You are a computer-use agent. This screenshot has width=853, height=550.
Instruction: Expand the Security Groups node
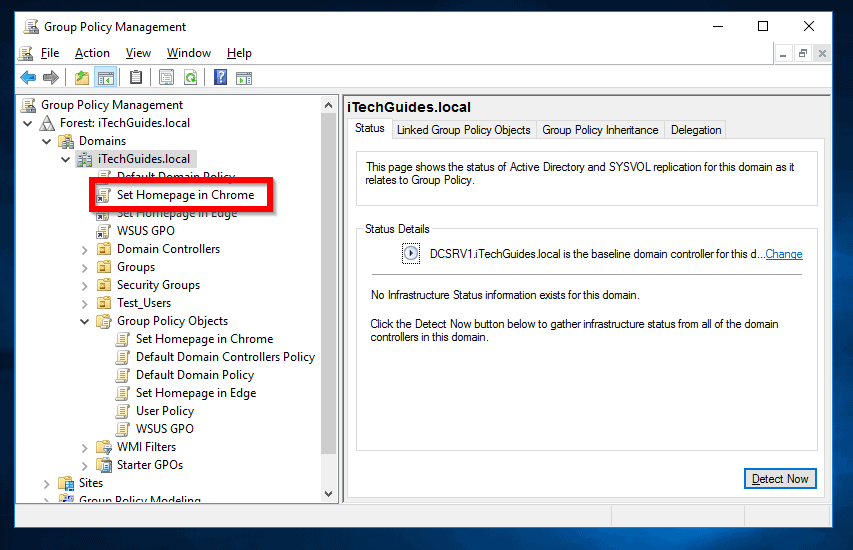[x=84, y=286]
